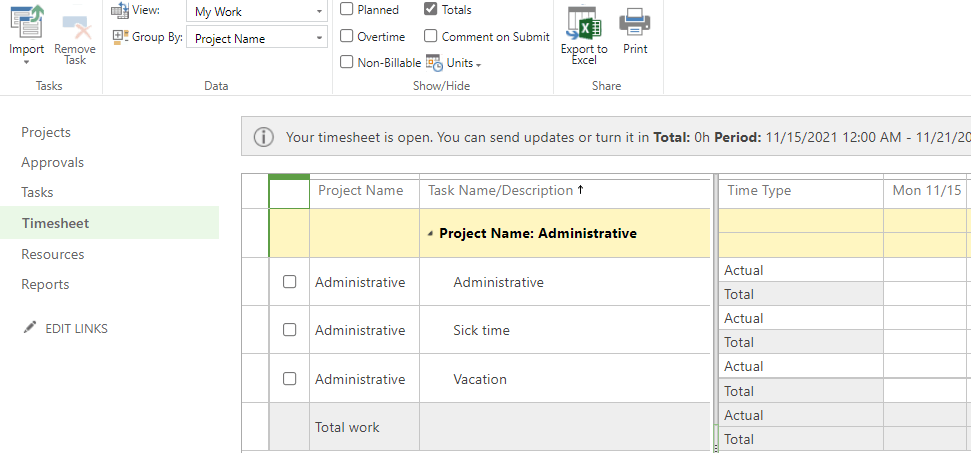The image size is (971, 453).
Task: Click the Export to Excel icon
Action: (584, 24)
